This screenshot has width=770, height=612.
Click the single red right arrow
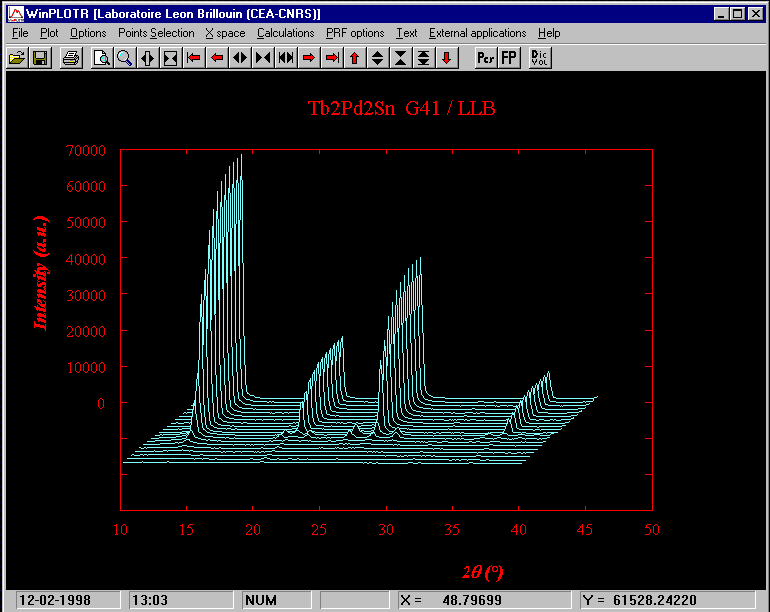[309, 58]
